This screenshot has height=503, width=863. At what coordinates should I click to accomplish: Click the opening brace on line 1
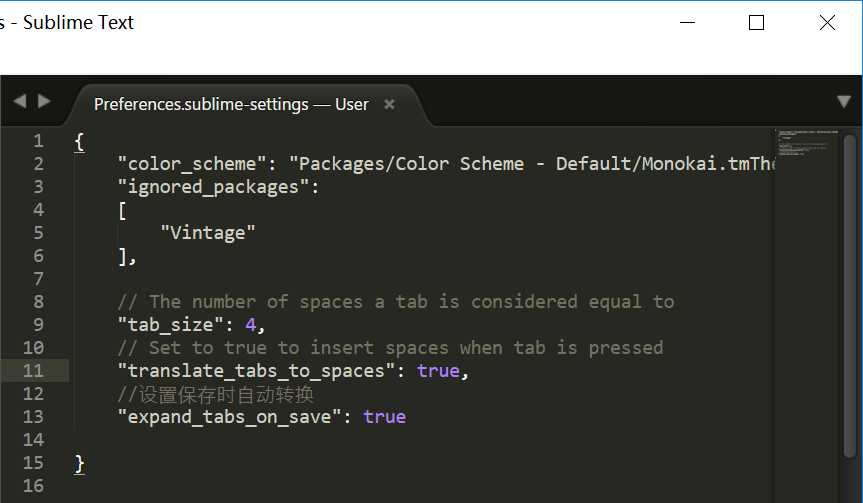pyautogui.click(x=79, y=141)
